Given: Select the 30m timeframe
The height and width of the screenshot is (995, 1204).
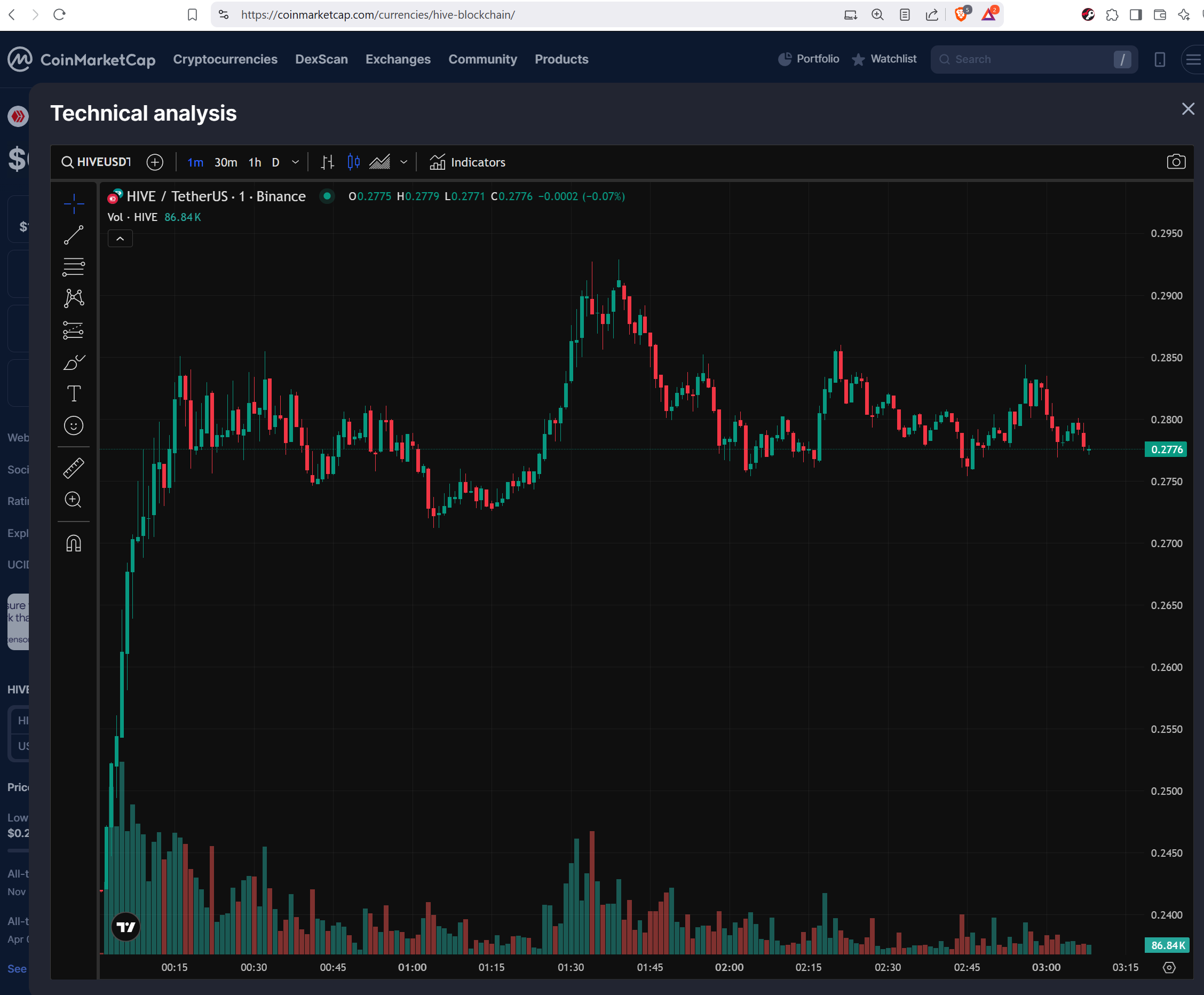Looking at the screenshot, I should point(226,163).
